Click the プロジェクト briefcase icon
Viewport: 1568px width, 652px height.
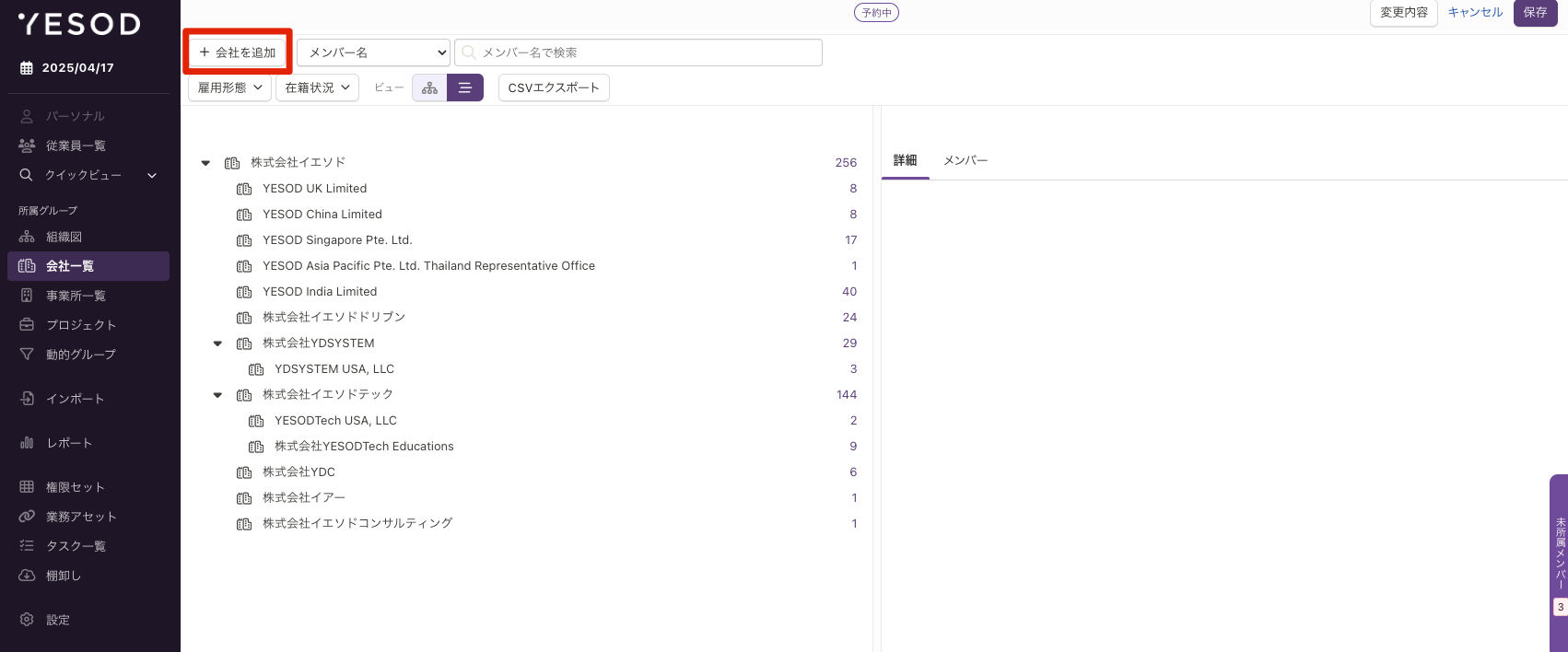[27, 325]
